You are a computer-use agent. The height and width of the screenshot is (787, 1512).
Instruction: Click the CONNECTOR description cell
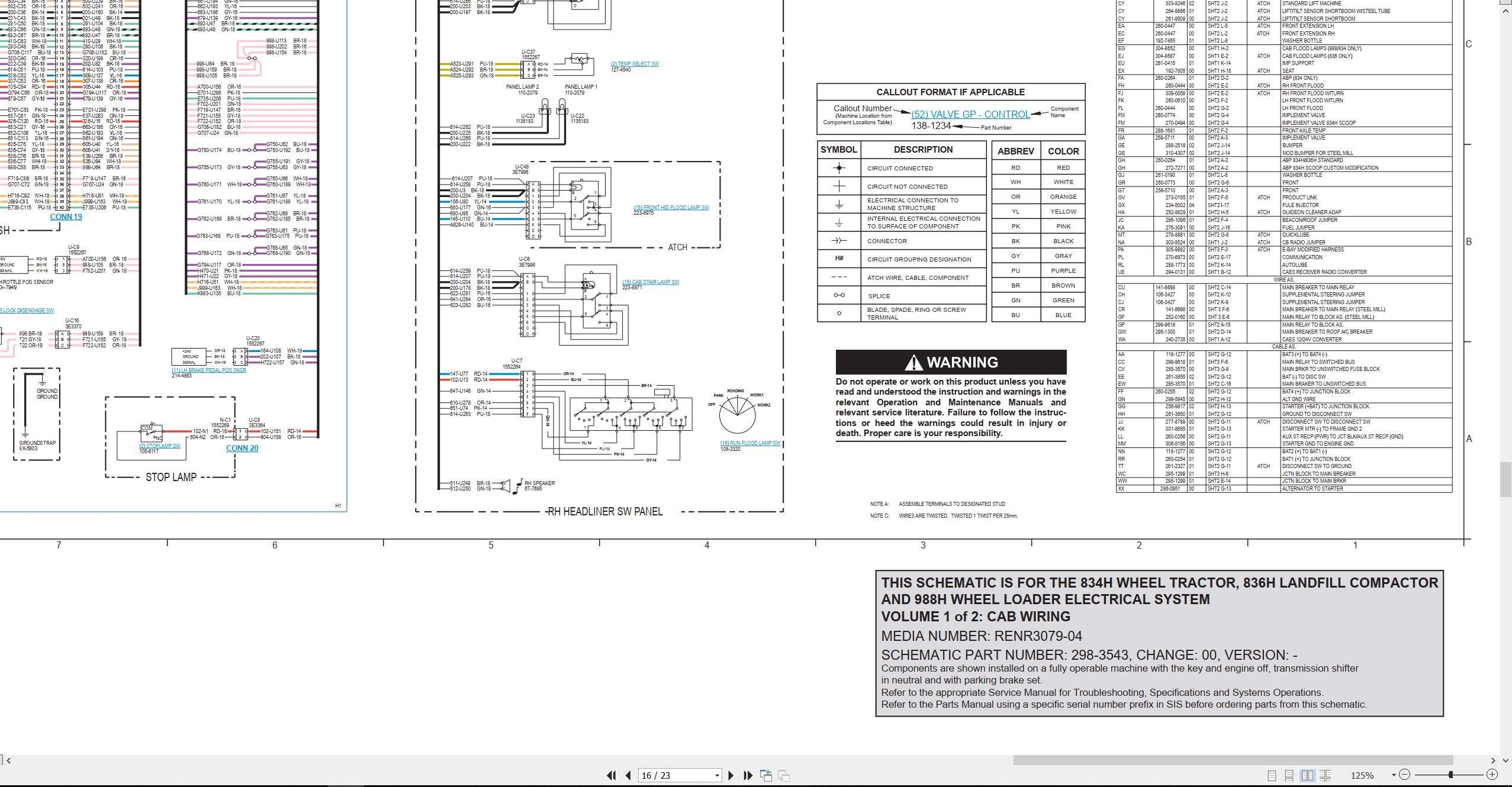tap(923, 241)
